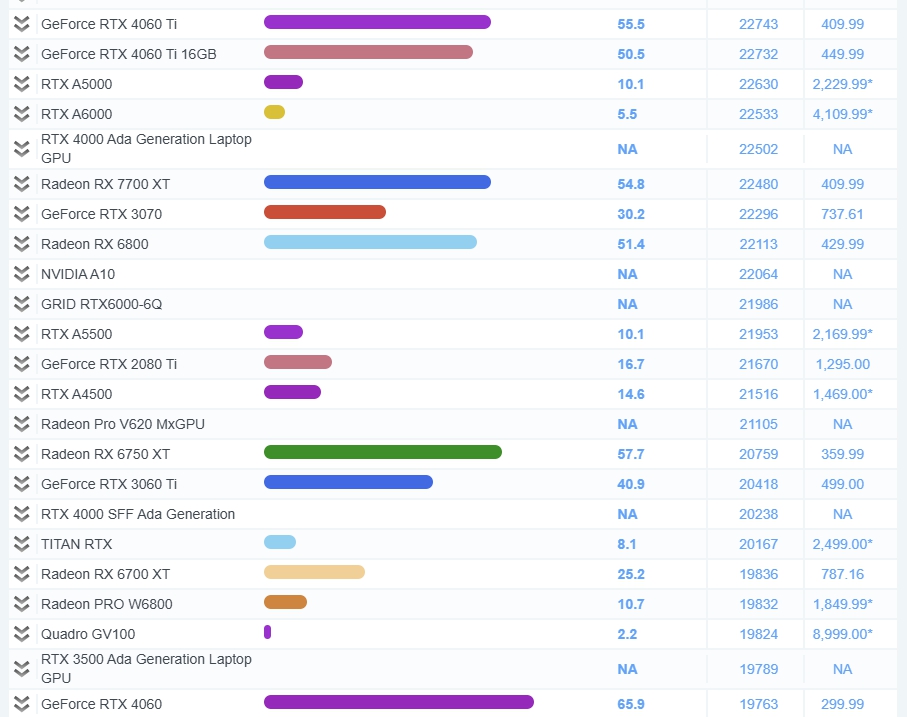
Task: Expand the TITAN RTX row chevron
Action: pos(21,545)
